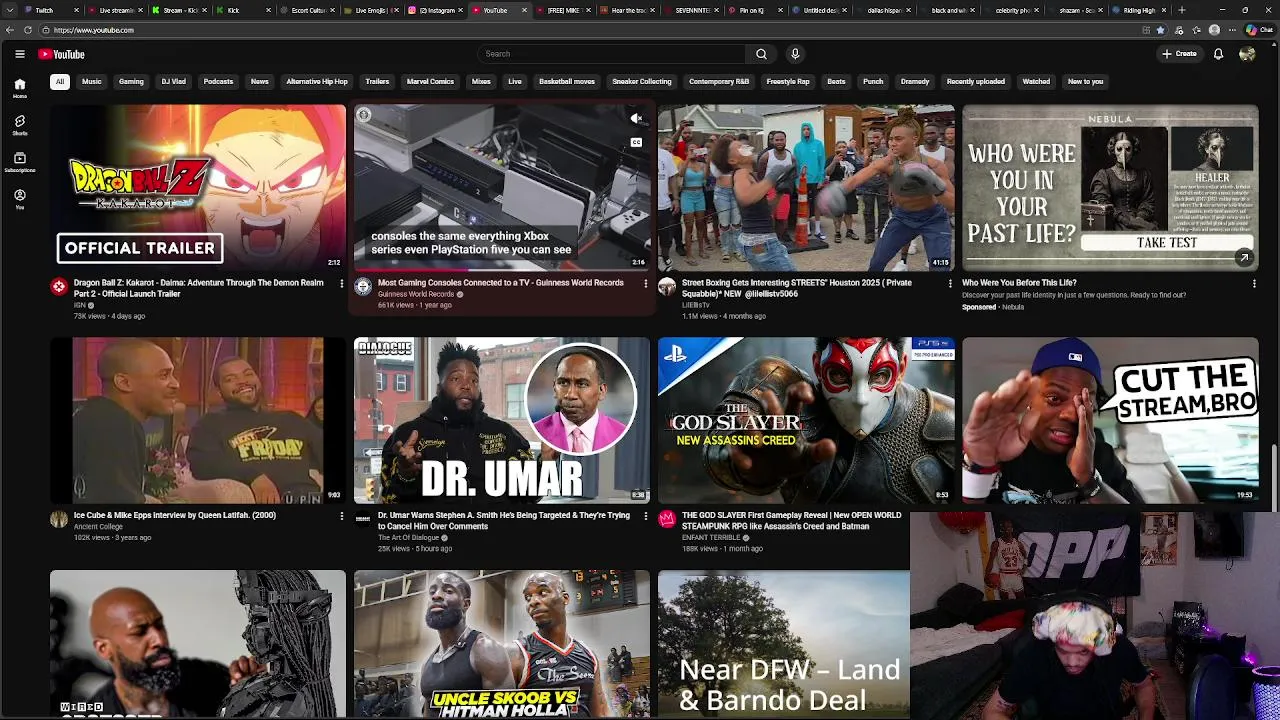Open the external link arrow on the Nebula ad
This screenshot has width=1280, height=720.
coord(1244,258)
